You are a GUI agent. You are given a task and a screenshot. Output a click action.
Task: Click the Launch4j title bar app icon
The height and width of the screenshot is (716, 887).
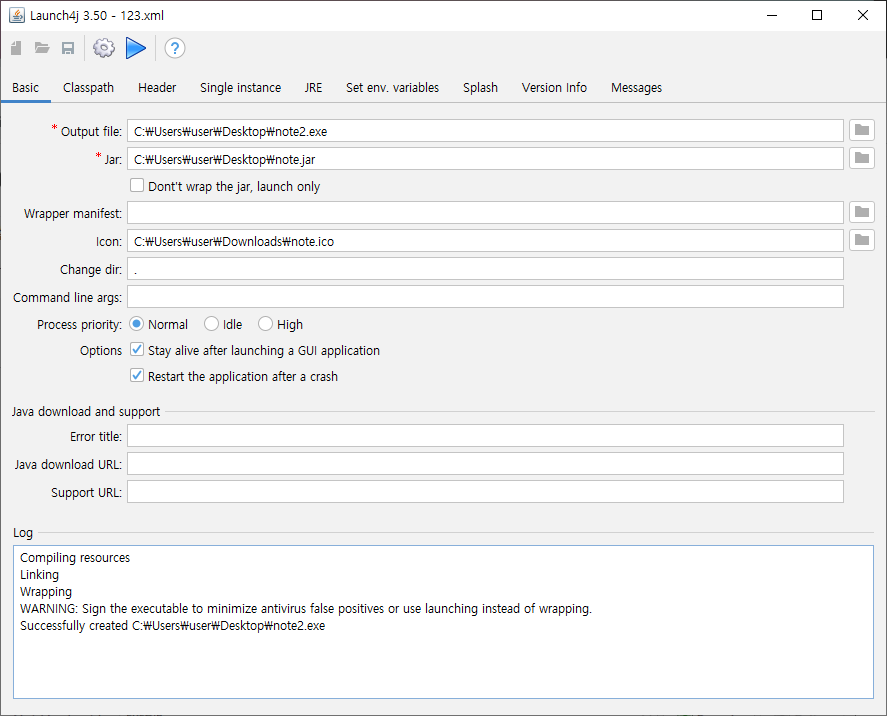pyautogui.click(x=17, y=15)
